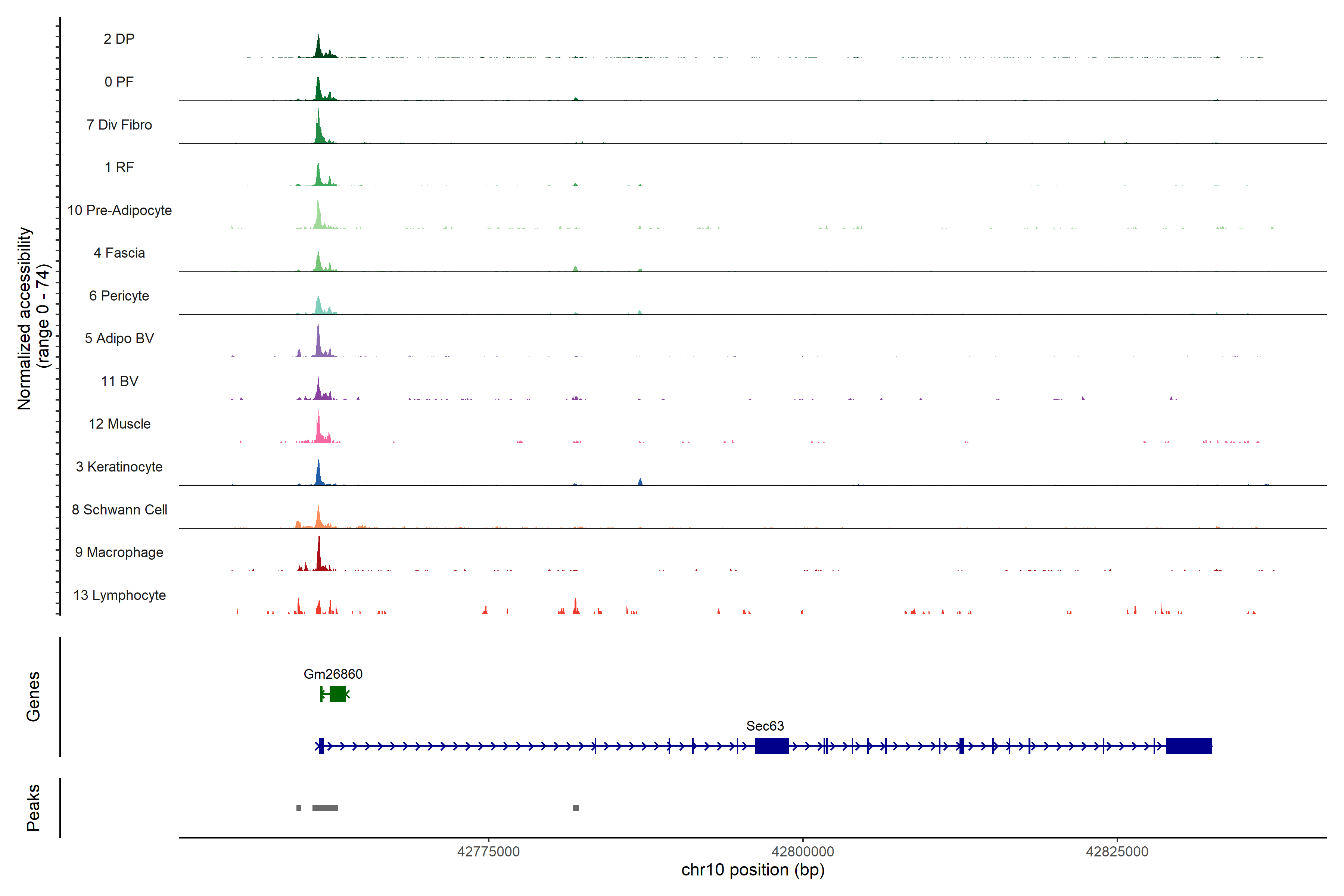Click the 8 Schwann Cell track label
The height and width of the screenshot is (896, 1344).
[x=119, y=510]
